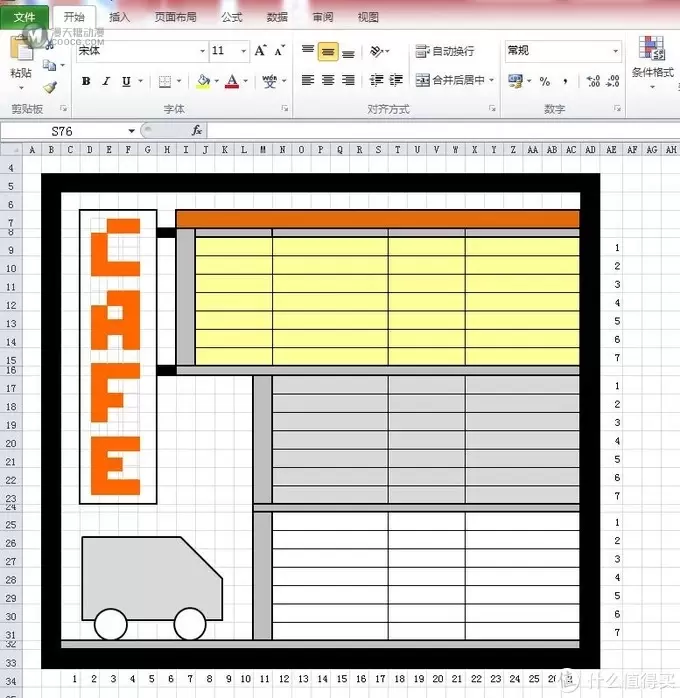
Task: Open the font name dropdown 宋体
Action: (202, 51)
